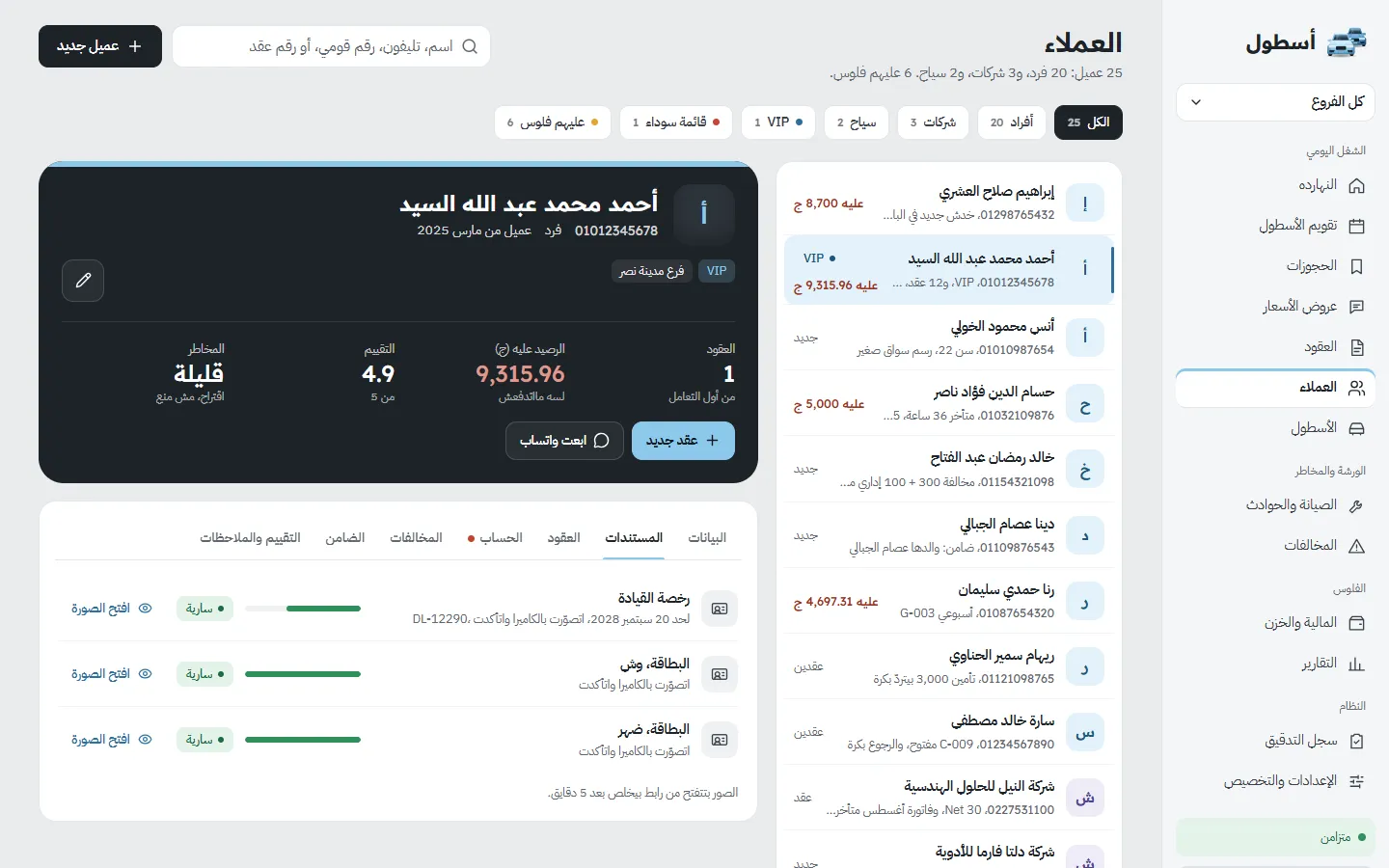Click the pencil edit icon on customer card
This screenshot has width=1389, height=868.
point(83,281)
